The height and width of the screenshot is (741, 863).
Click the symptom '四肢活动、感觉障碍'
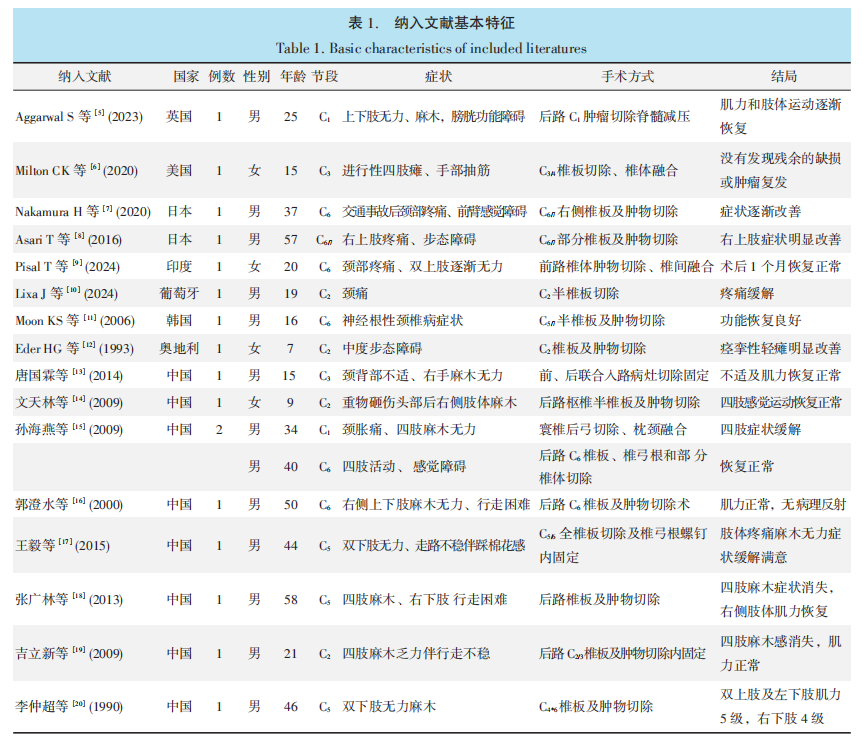click(404, 466)
